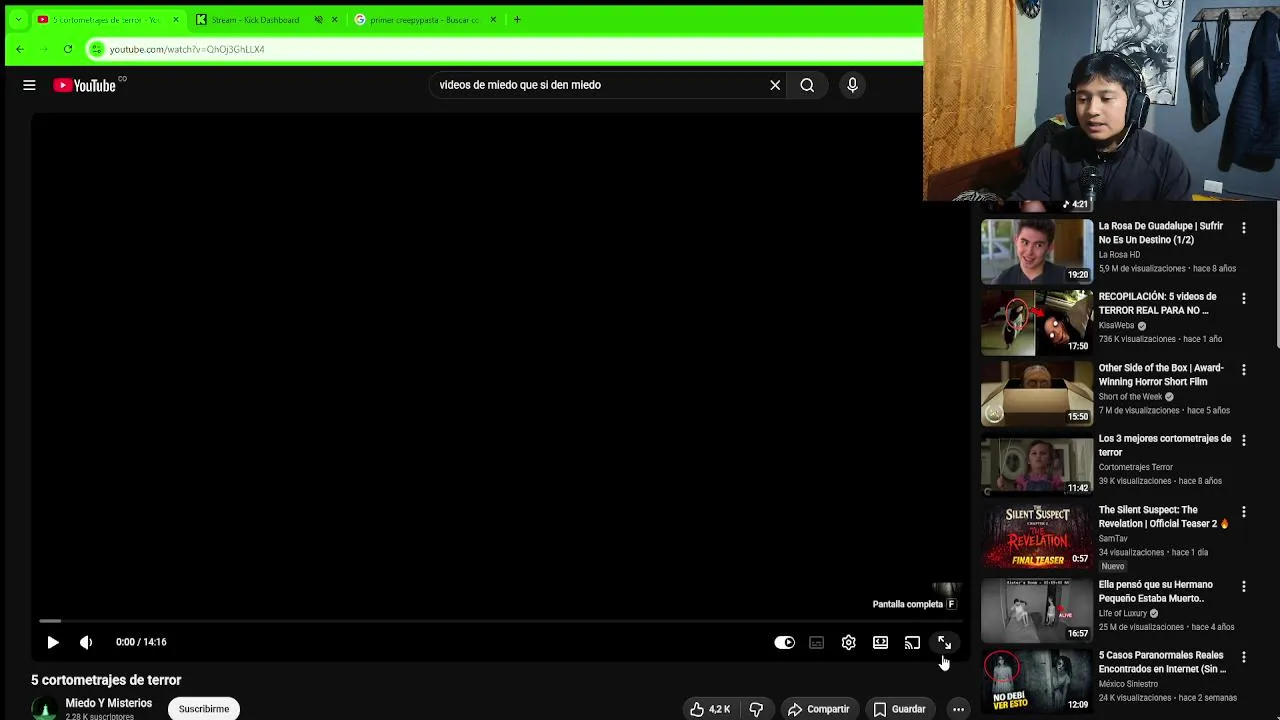Screen dimensions: 1280x720
Task: Open México Siniestro channel name
Action: click(1128, 685)
